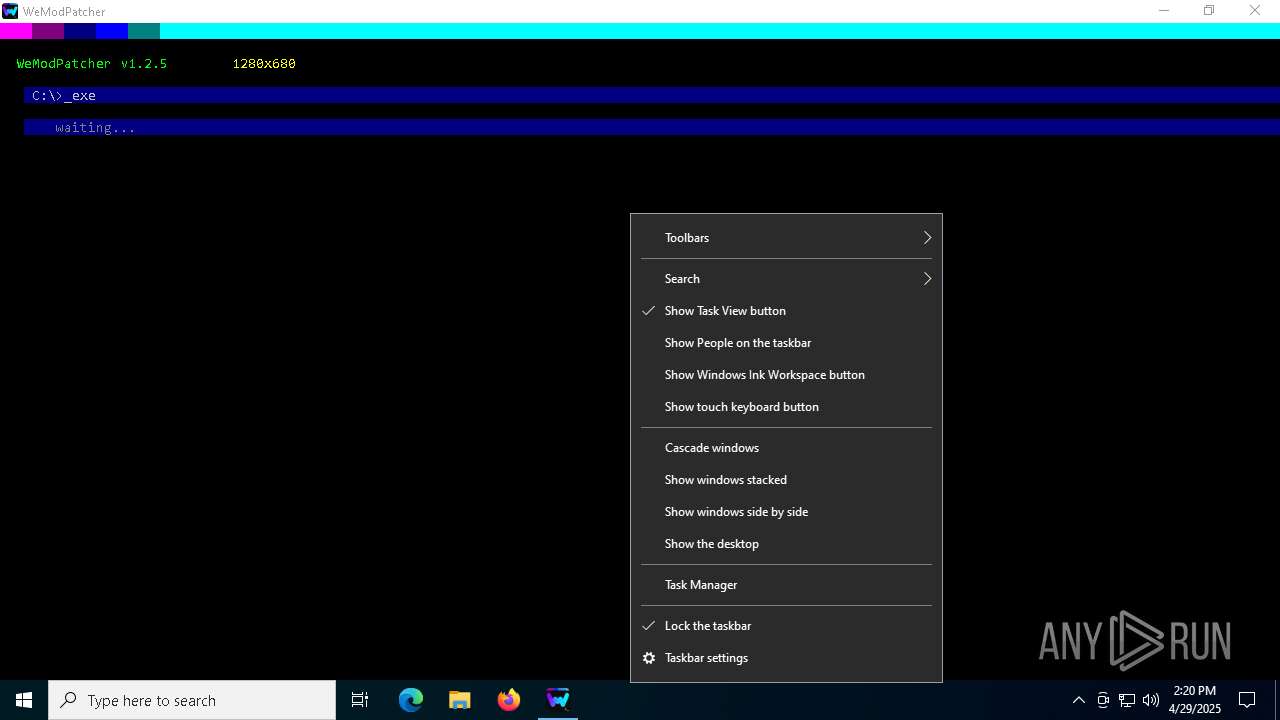Click the taskbar search box
1280x720 pixels.
192,700
